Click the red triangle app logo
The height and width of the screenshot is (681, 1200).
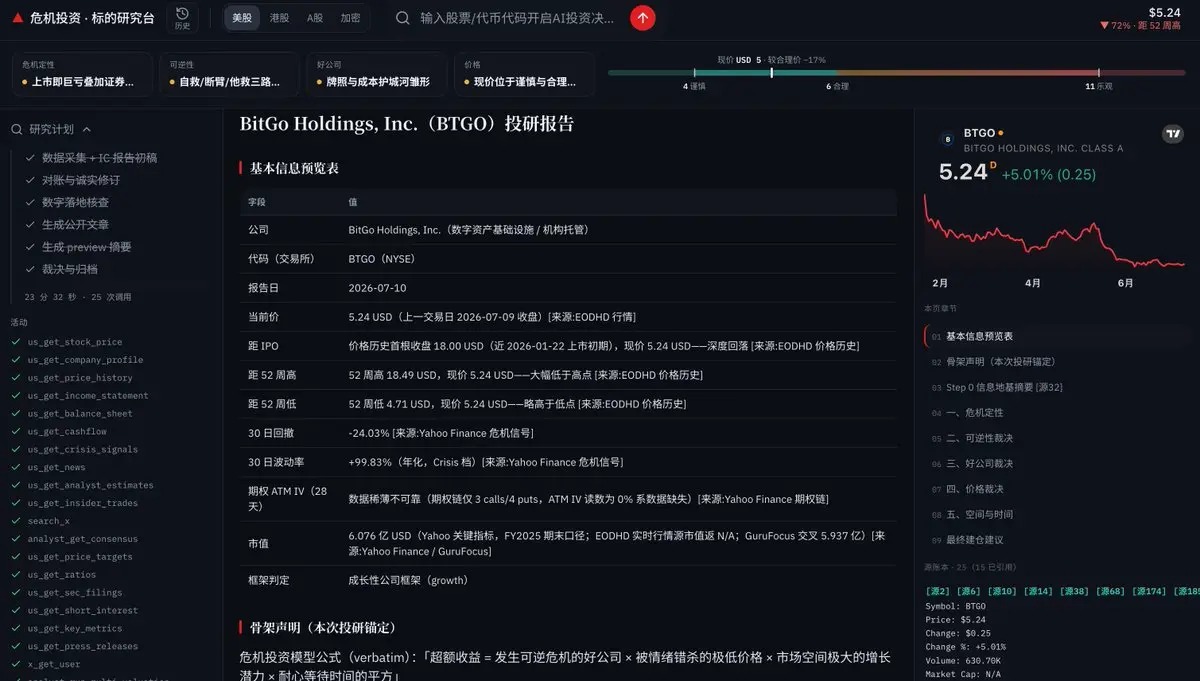click(18, 18)
